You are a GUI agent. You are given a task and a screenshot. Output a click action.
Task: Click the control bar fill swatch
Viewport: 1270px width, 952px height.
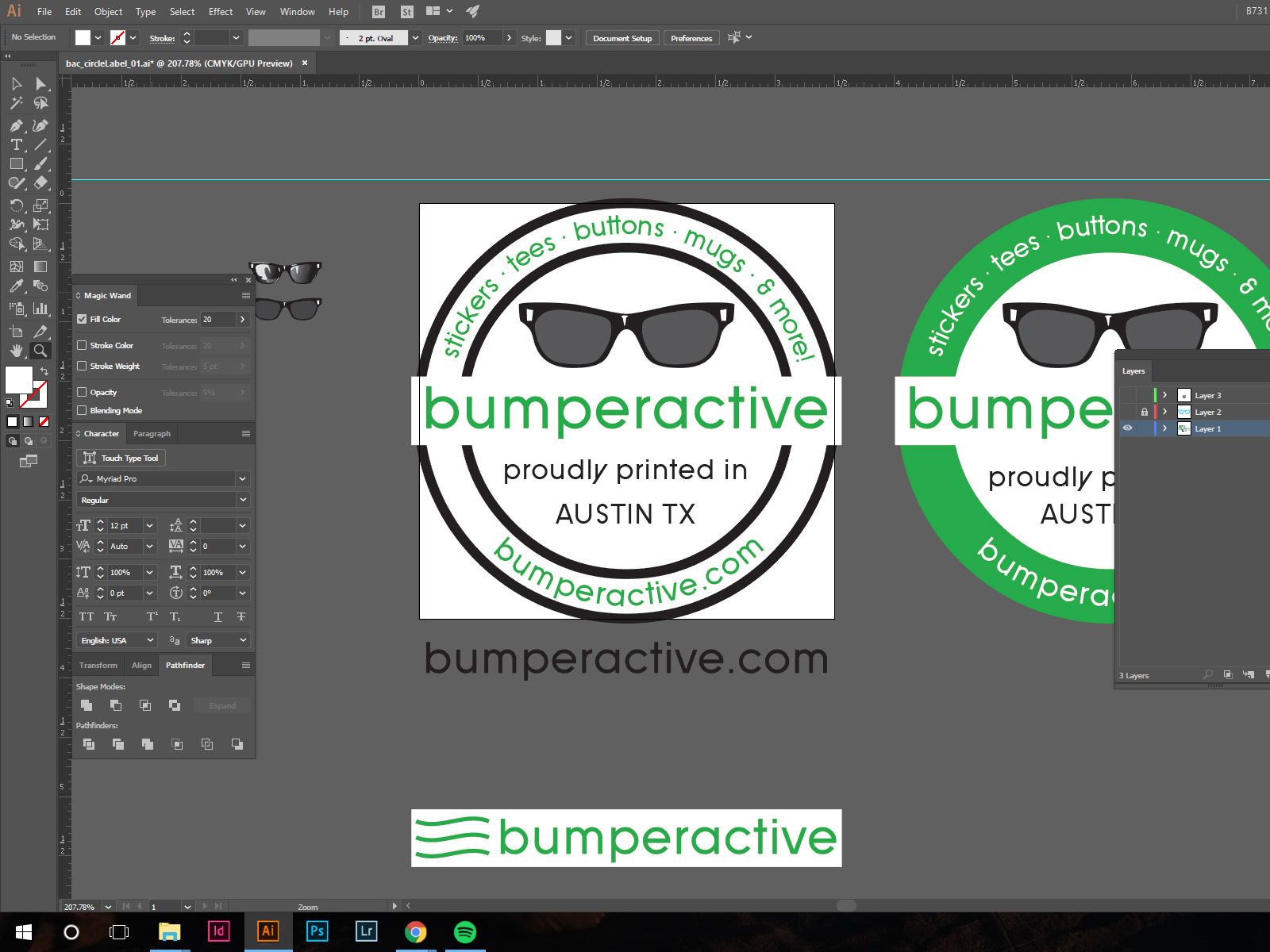pyautogui.click(x=83, y=37)
